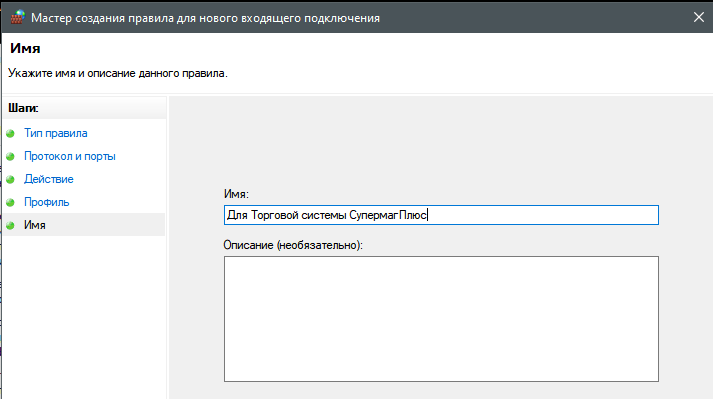Click the green bullet beside Профиль
Screen dimensions: 713x399
coord(10,202)
